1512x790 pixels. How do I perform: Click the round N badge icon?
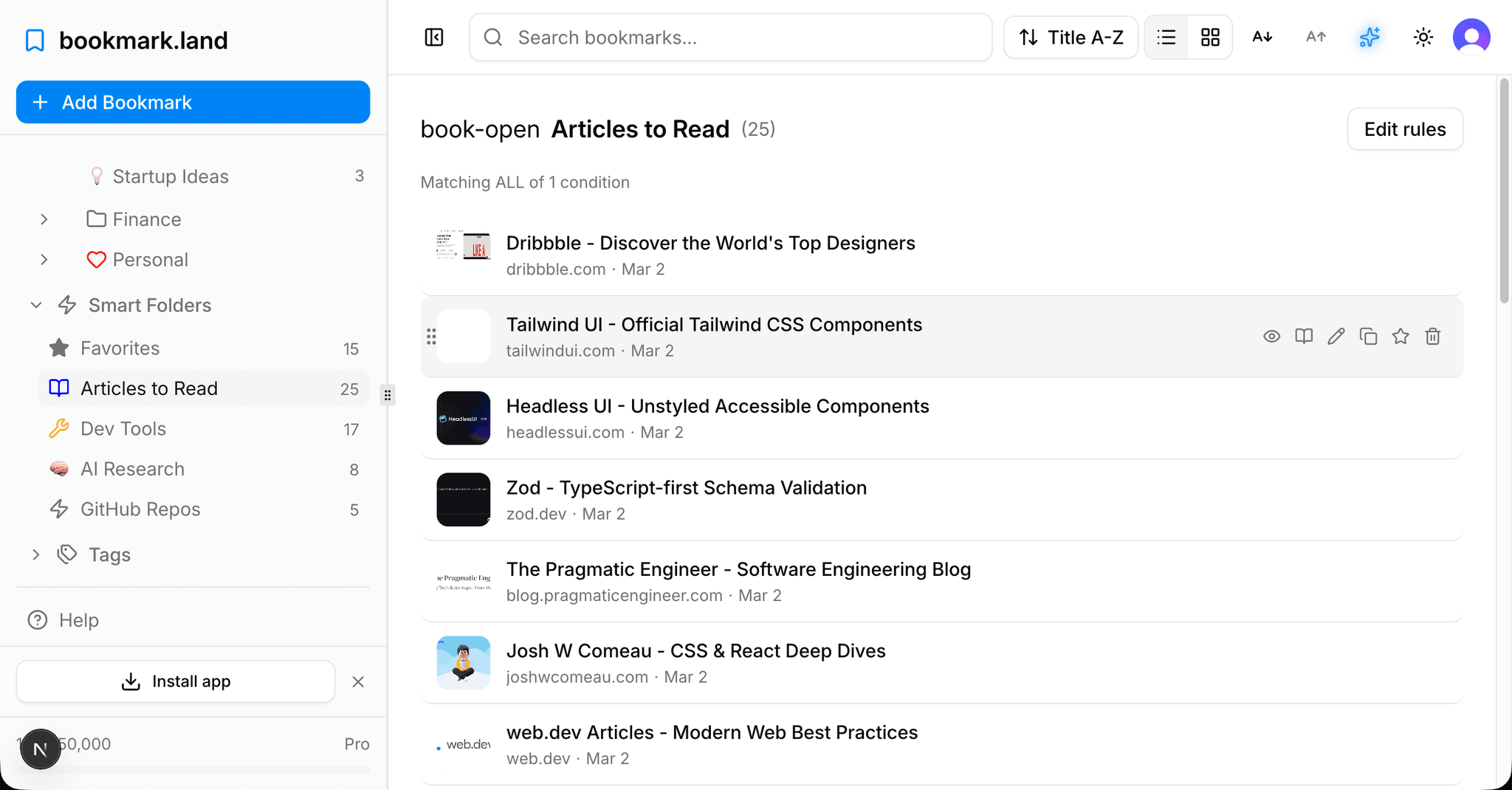(x=40, y=749)
